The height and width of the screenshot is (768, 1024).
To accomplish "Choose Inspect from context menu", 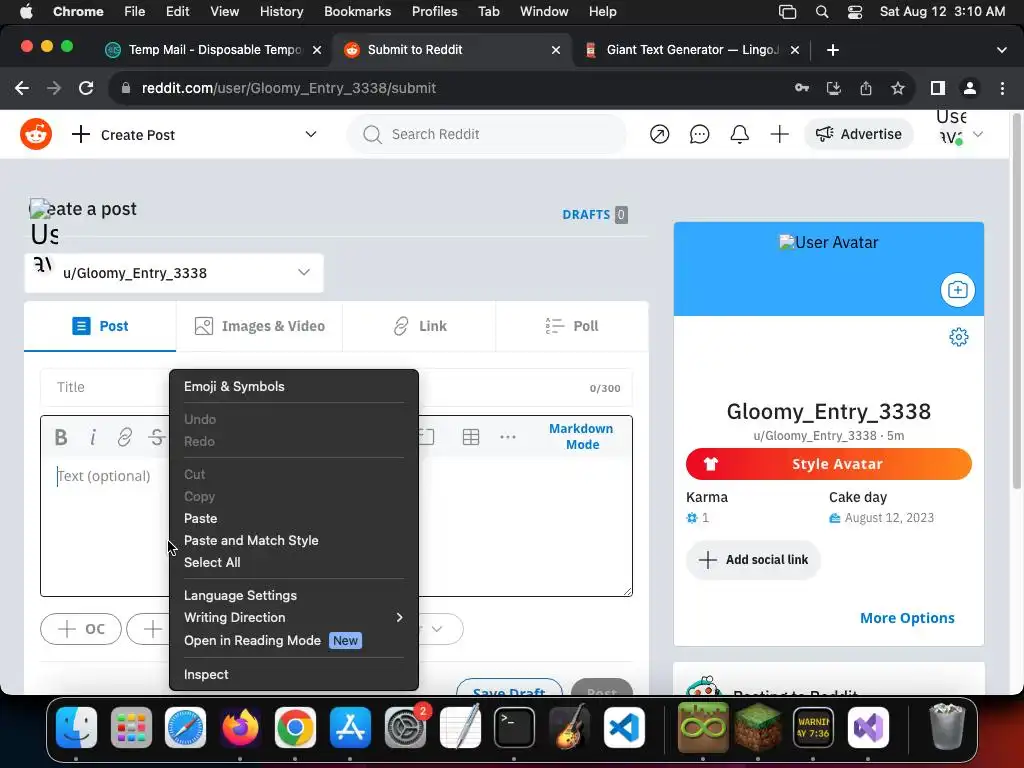I will [x=294, y=675].
